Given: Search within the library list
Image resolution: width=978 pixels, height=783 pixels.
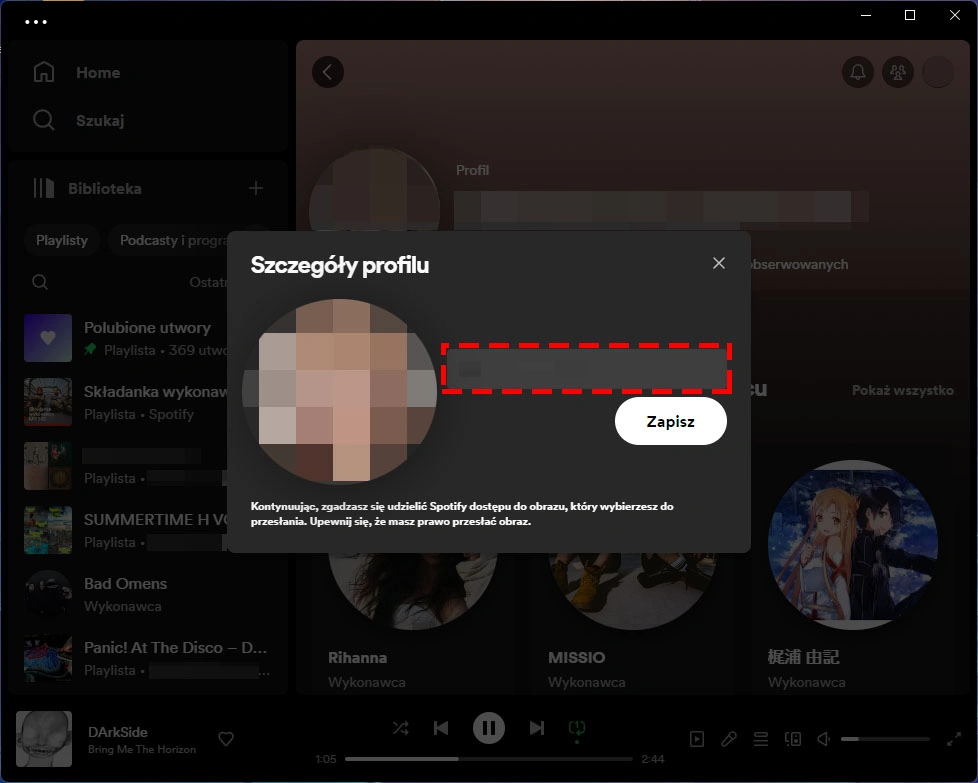Looking at the screenshot, I should tap(40, 282).
